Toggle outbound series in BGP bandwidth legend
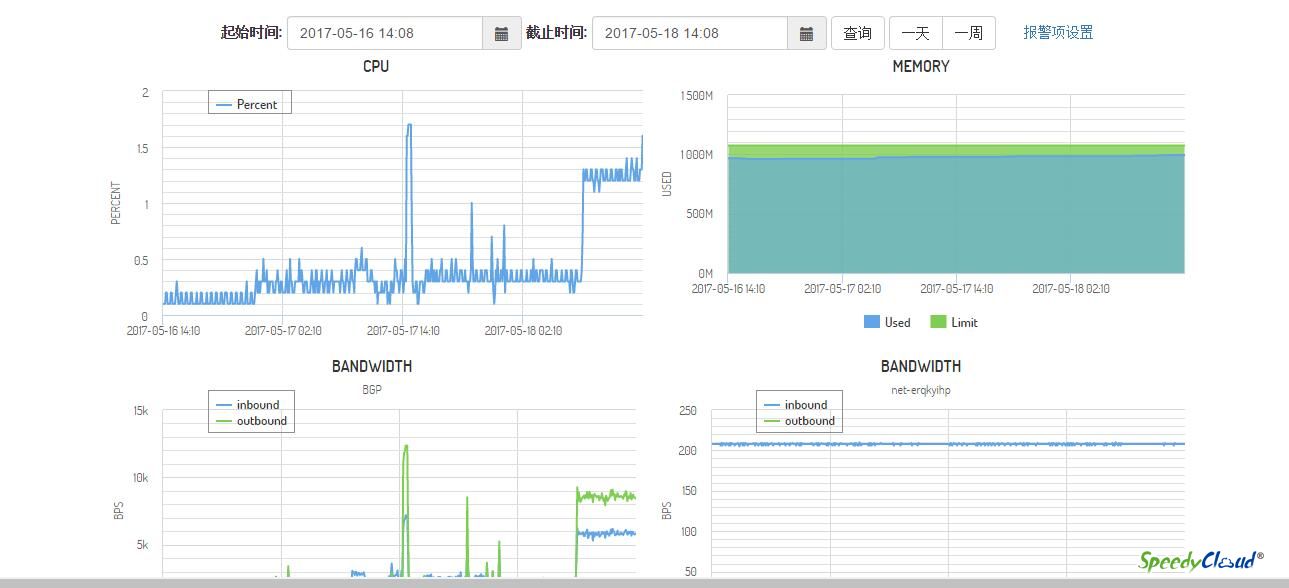The height and width of the screenshot is (588, 1289). tap(251, 421)
